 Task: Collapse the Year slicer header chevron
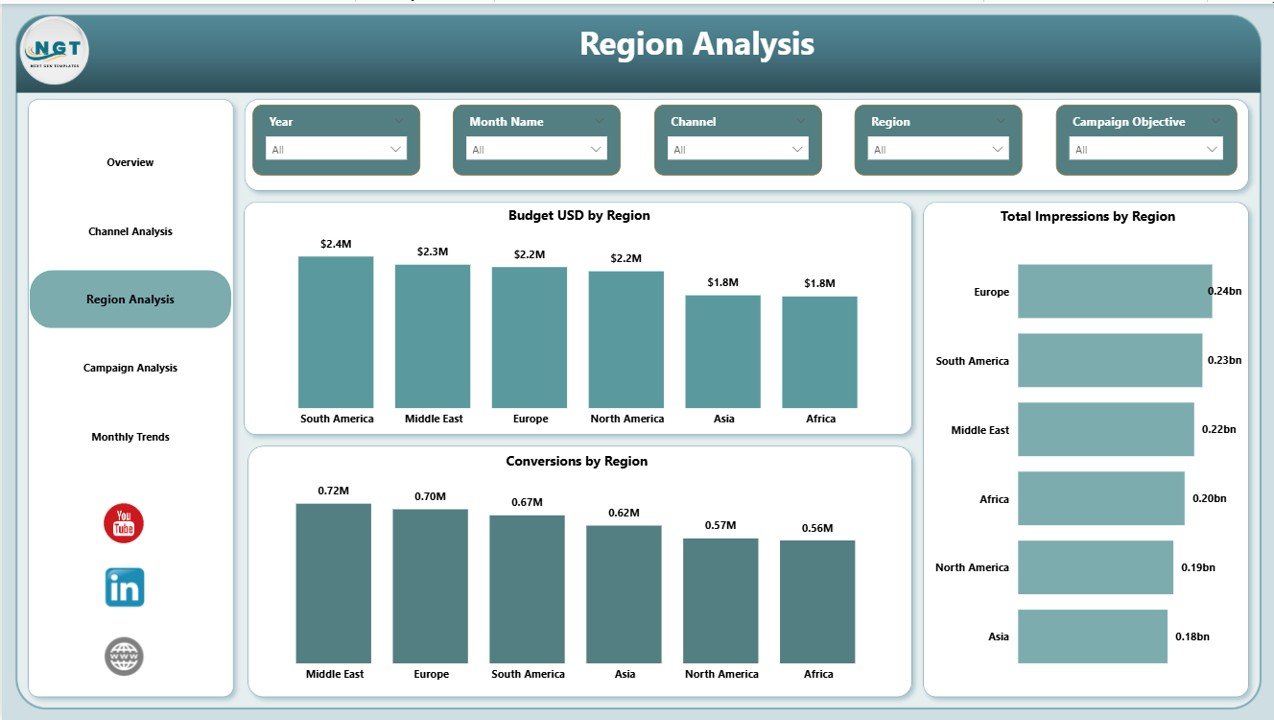tap(400, 121)
